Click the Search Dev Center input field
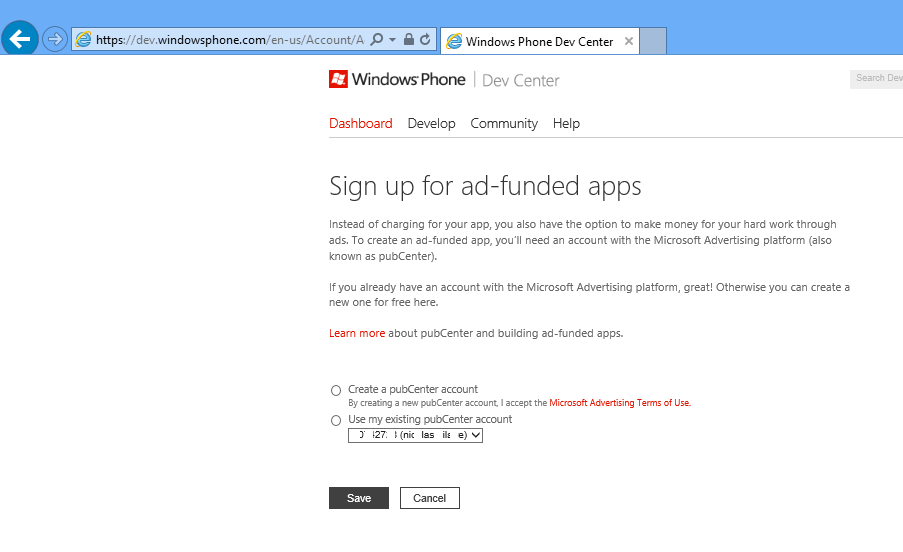Image resolution: width=903 pixels, height=552 pixels. 877,78
